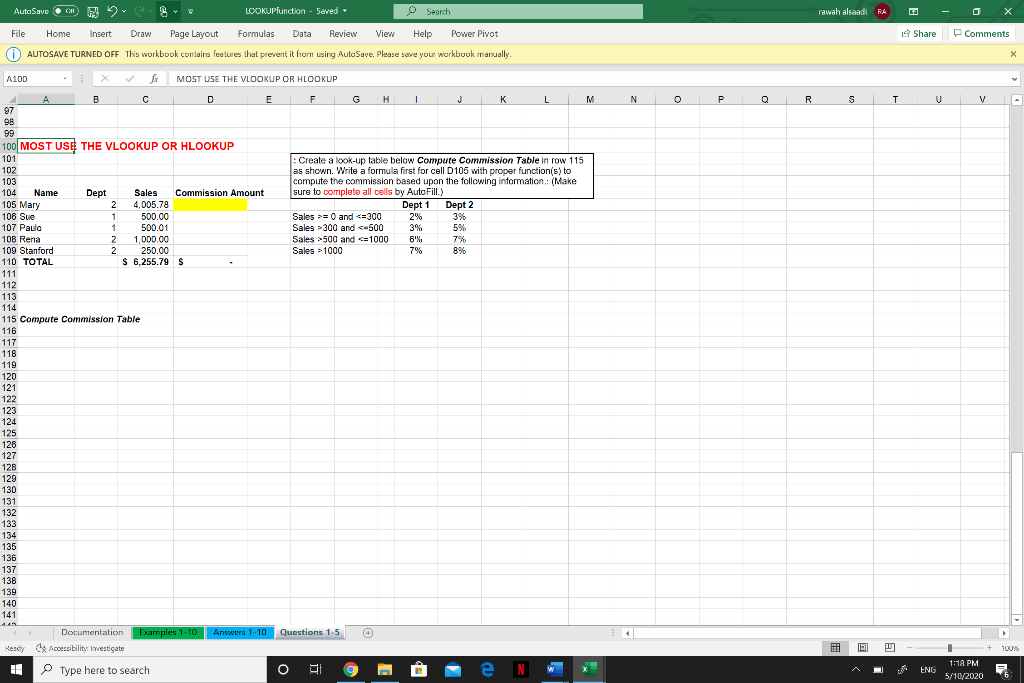Click the Zoom Out minus button
The width and height of the screenshot is (1024, 683).
point(909,648)
